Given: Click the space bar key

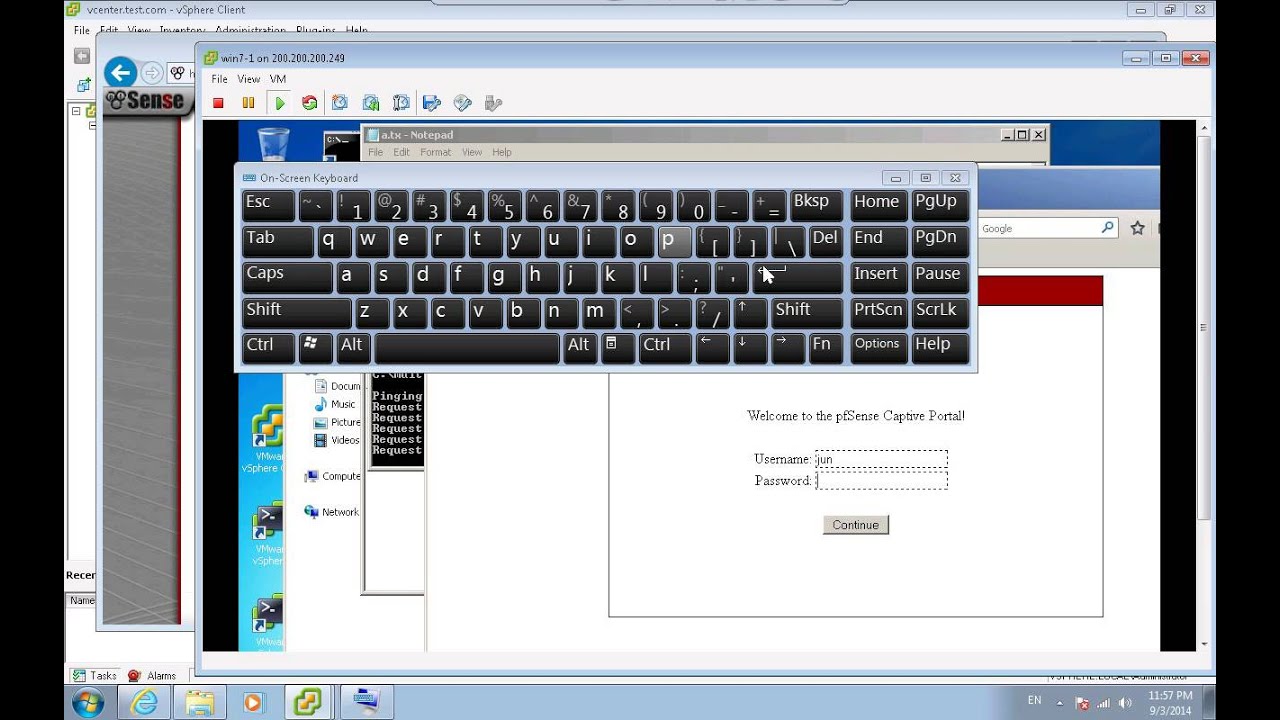Looking at the screenshot, I should 466,348.
